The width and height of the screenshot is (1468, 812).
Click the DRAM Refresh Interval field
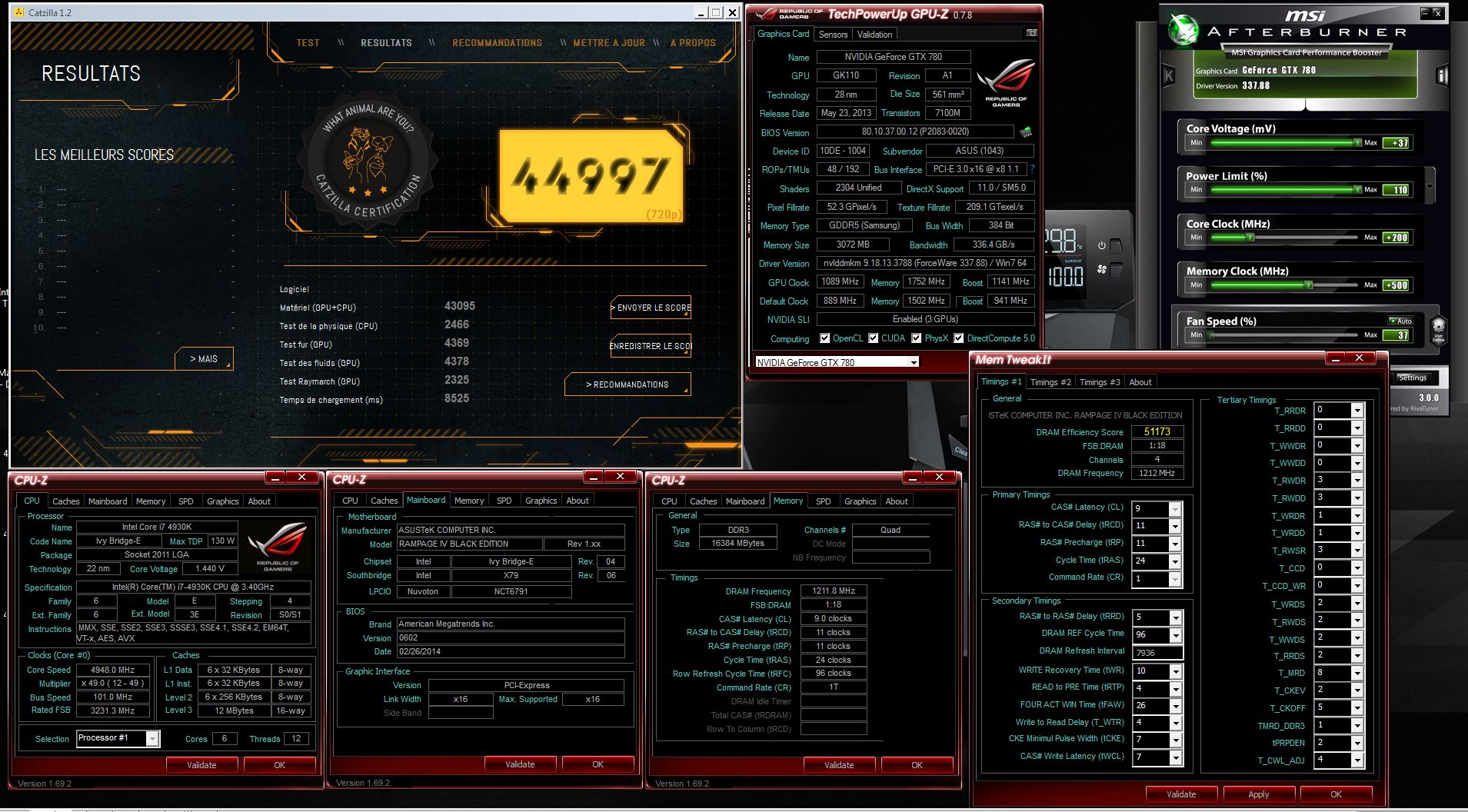(x=1157, y=653)
